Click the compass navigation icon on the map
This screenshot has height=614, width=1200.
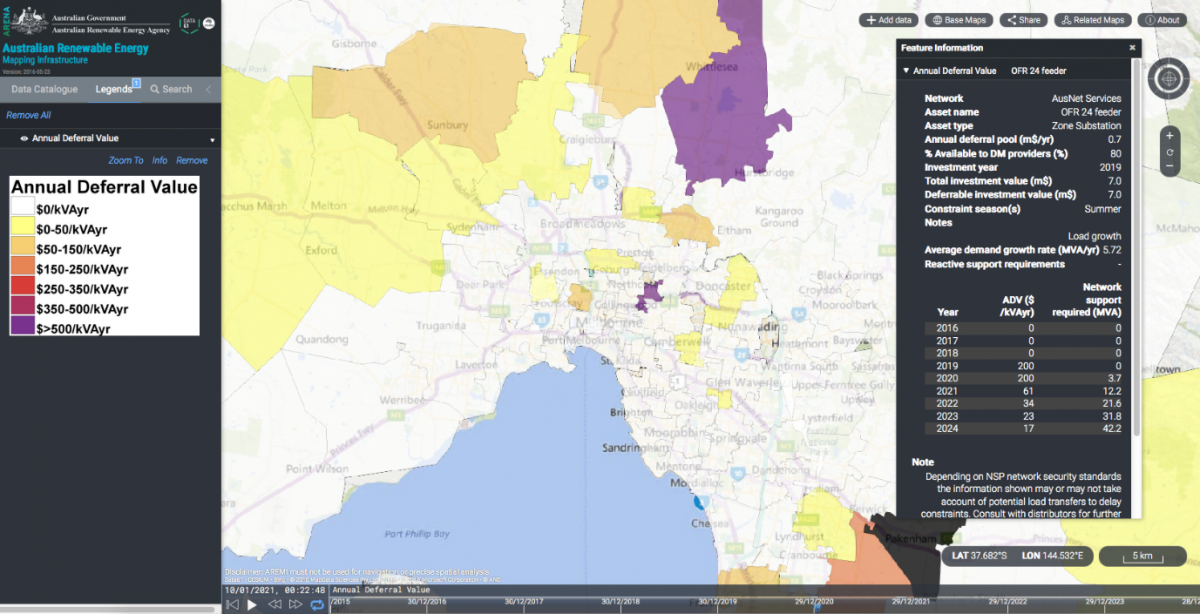coord(1168,78)
